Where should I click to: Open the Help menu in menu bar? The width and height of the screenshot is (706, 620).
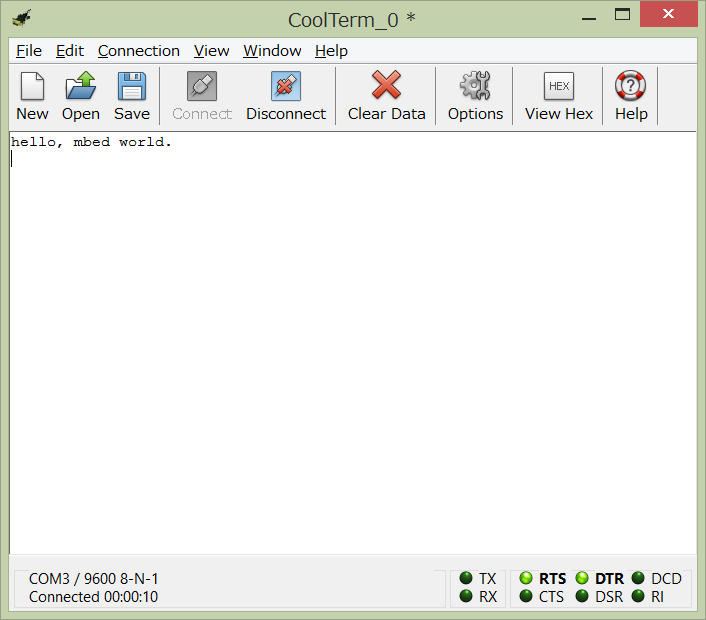tap(331, 51)
